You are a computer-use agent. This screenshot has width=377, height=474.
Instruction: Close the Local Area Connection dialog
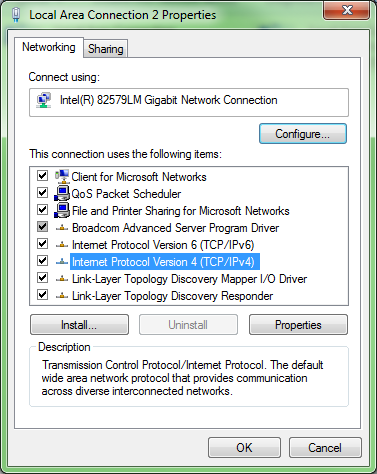[x=347, y=10]
